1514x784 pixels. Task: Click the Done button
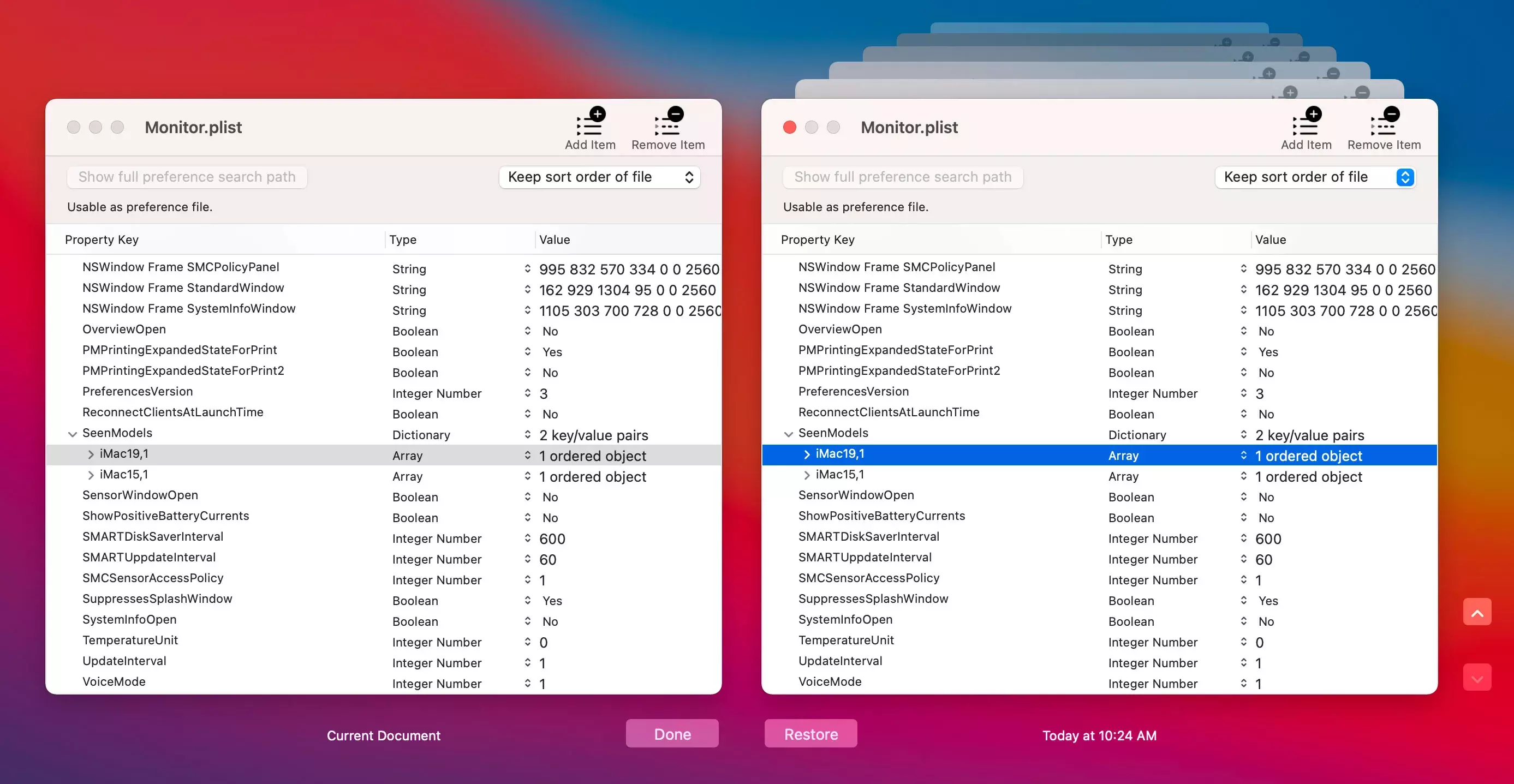pyautogui.click(x=672, y=733)
